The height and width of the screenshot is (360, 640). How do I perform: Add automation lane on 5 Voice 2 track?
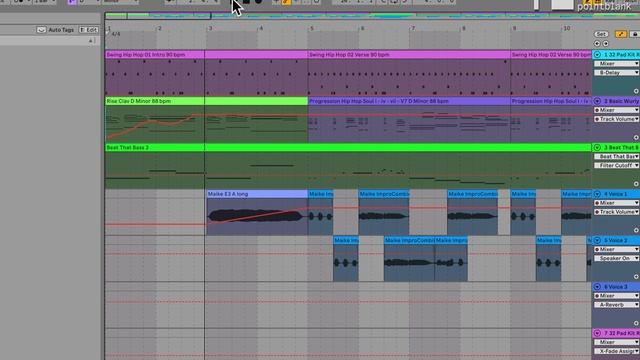pos(636,277)
